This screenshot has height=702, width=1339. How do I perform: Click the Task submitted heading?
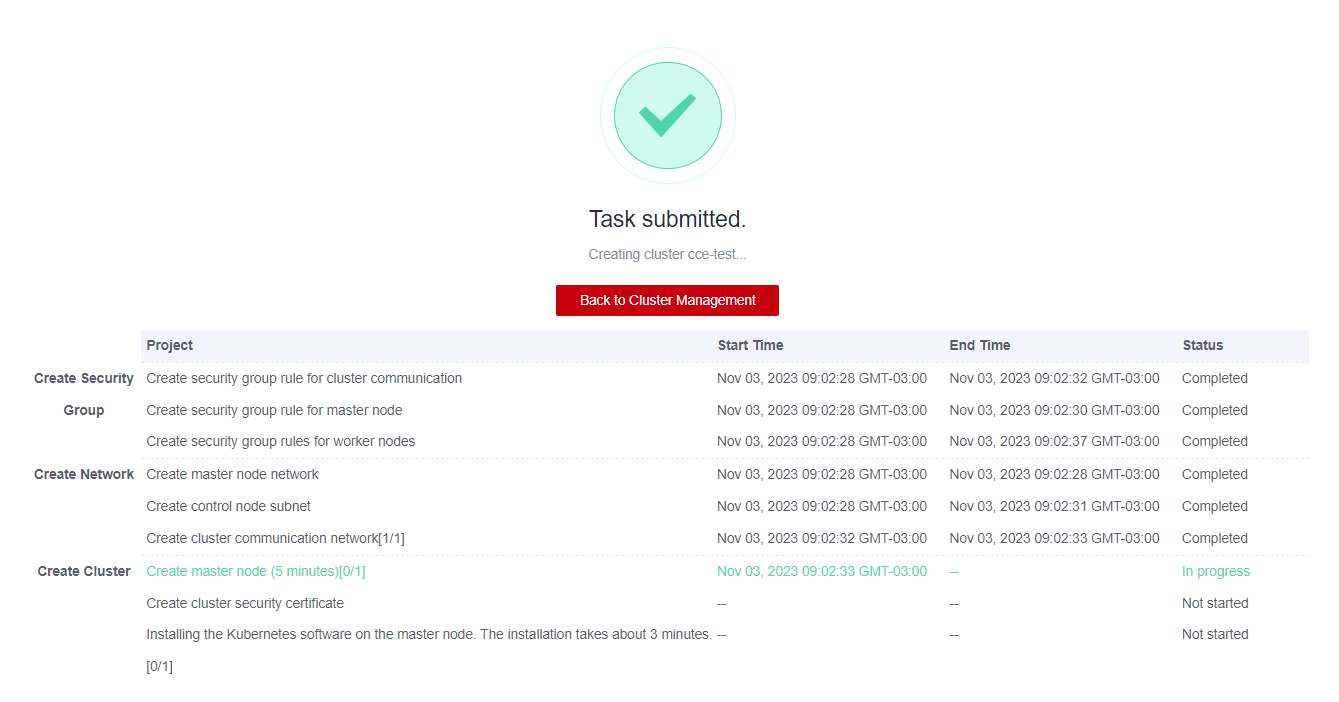[667, 219]
